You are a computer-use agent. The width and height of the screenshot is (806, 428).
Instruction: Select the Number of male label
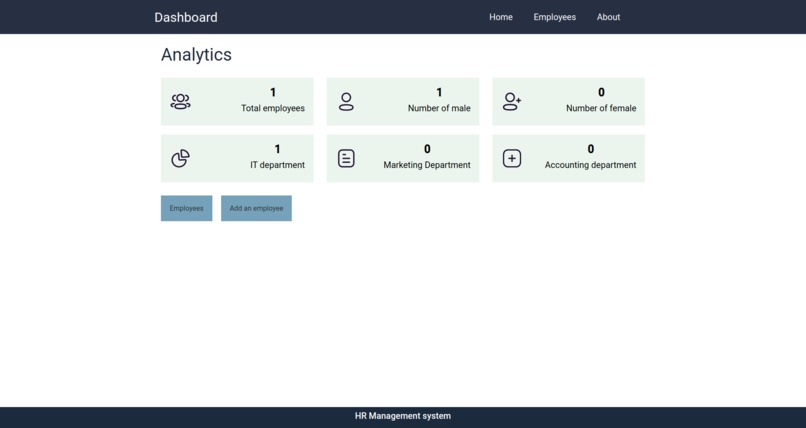coord(439,108)
